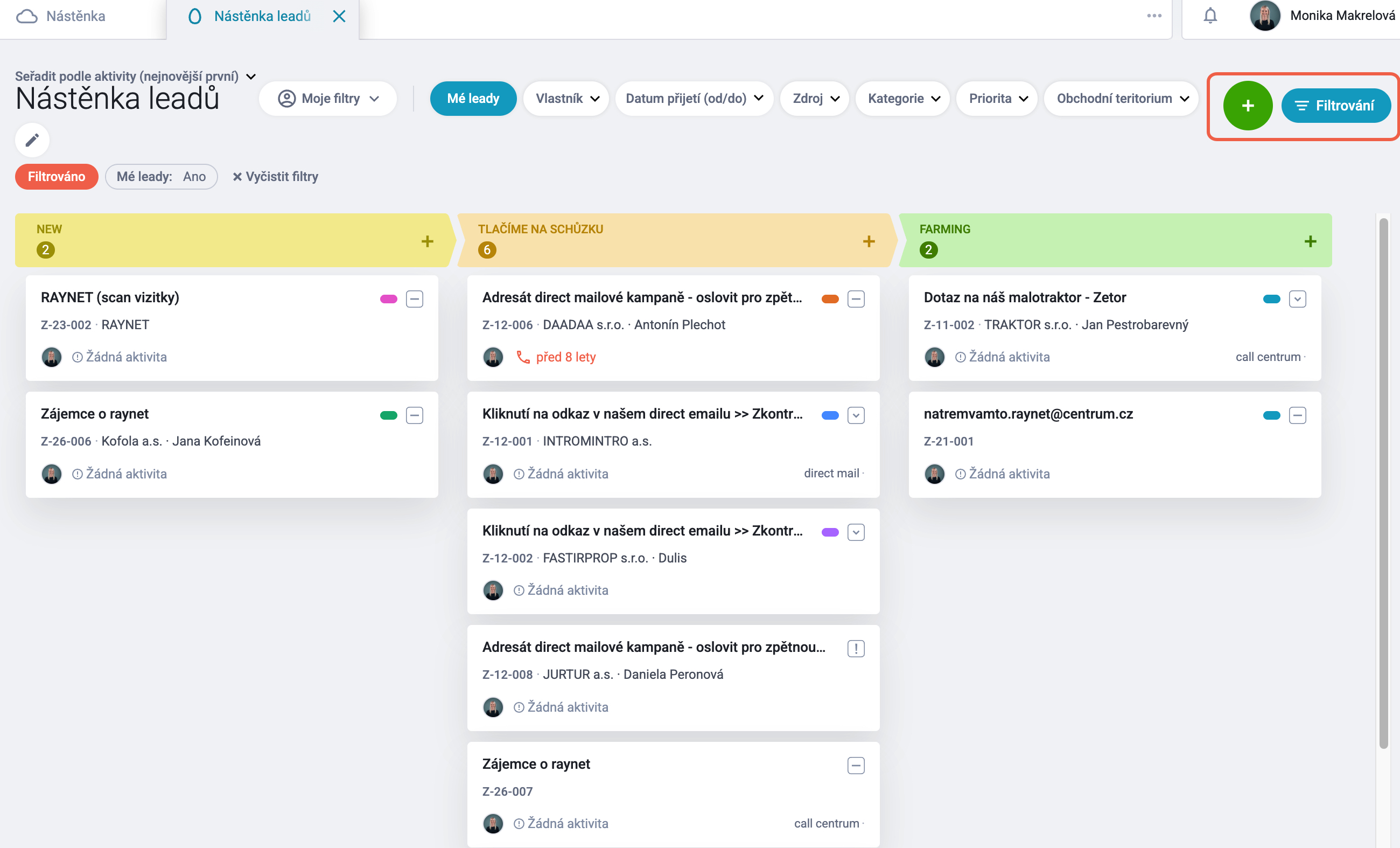Open lead Zájemce o raynet Z-26-007

tap(536, 764)
